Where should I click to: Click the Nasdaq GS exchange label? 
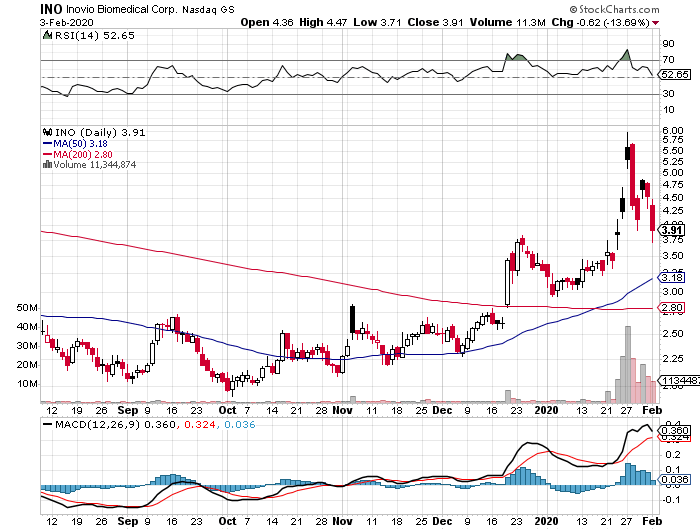(x=208, y=9)
